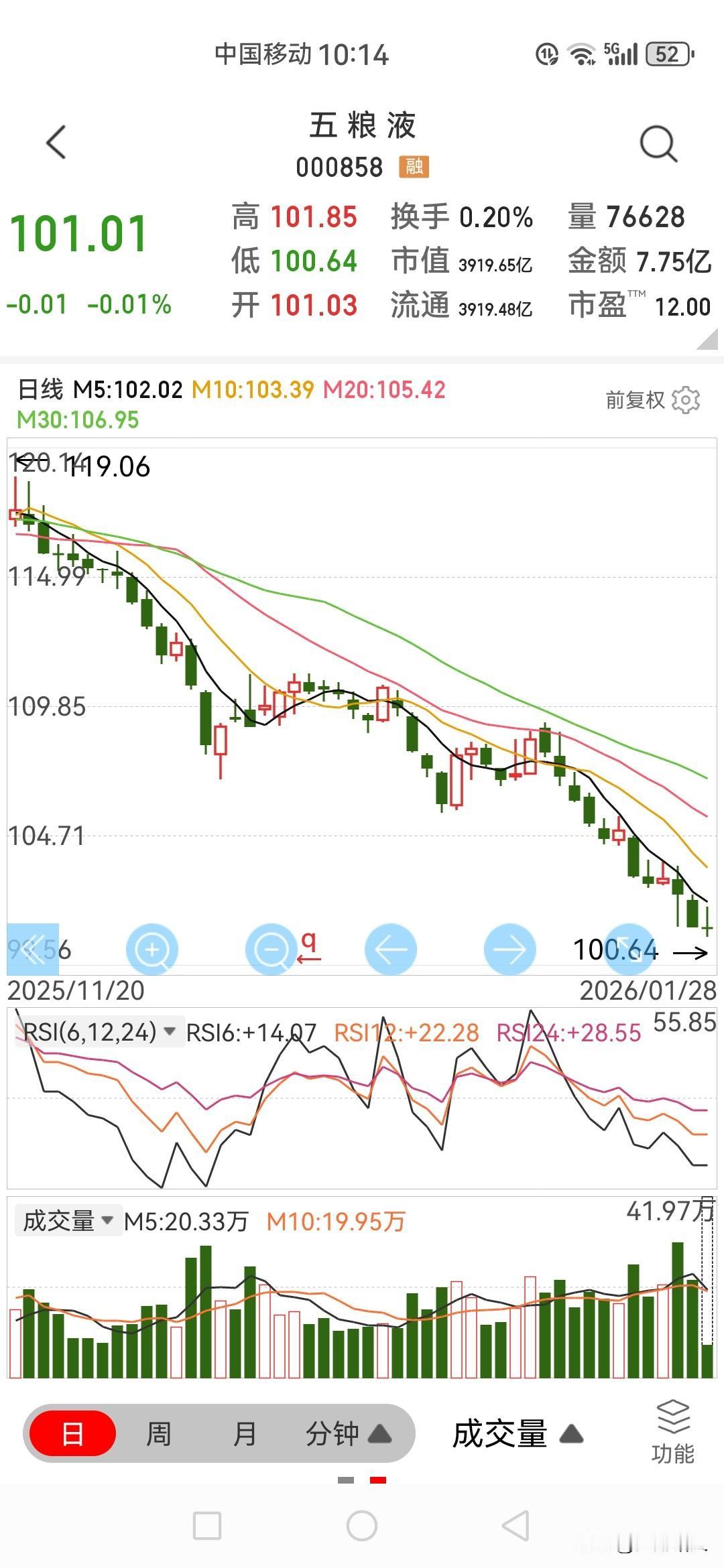Tap the double-left jump icon on chart

(x=33, y=949)
